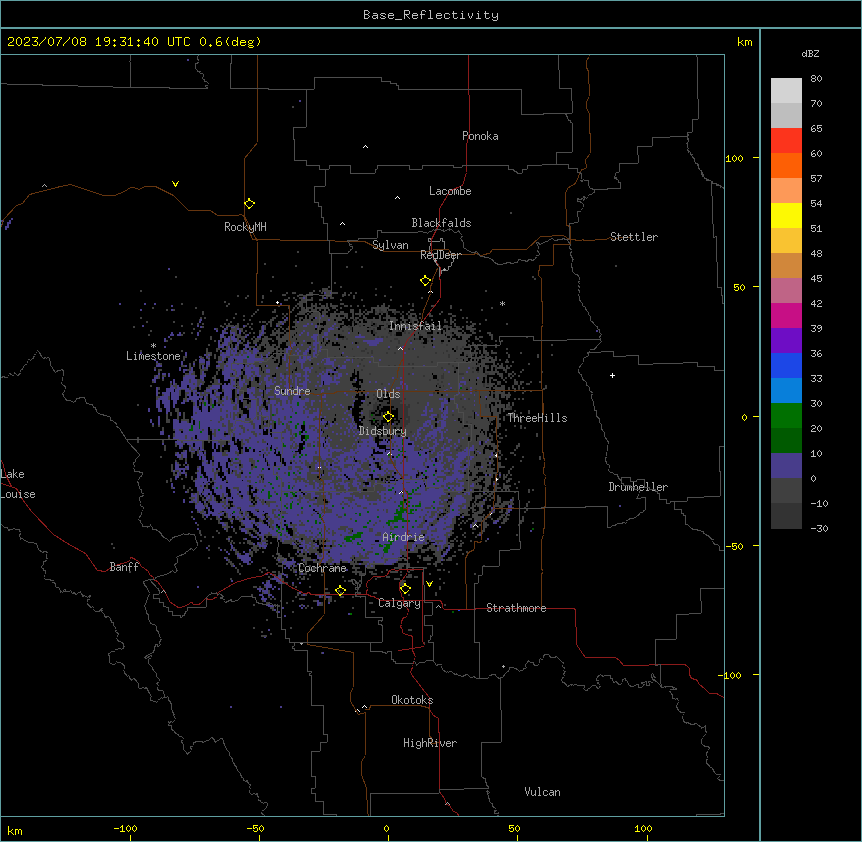Click the blue 33–36 dBZ legend swatch
Screen dimensions: 862x842
pos(786,365)
